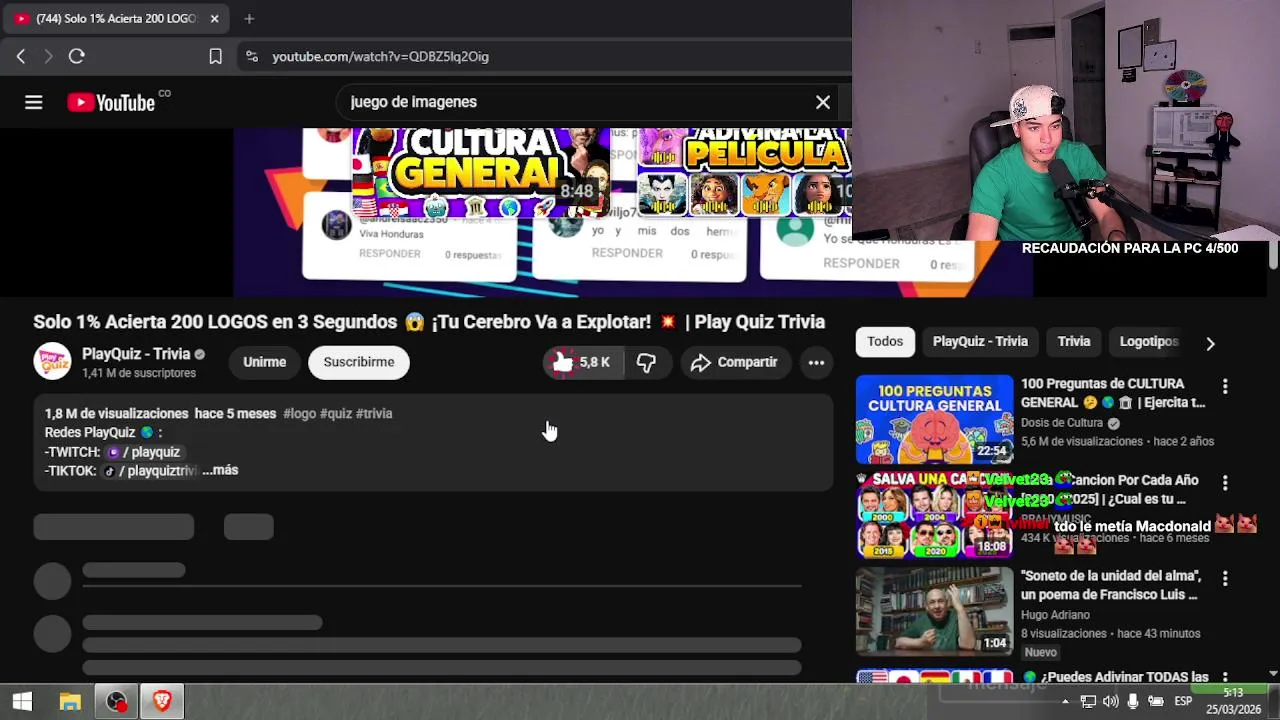
Task: Go back with the browser back arrow
Action: 21,57
